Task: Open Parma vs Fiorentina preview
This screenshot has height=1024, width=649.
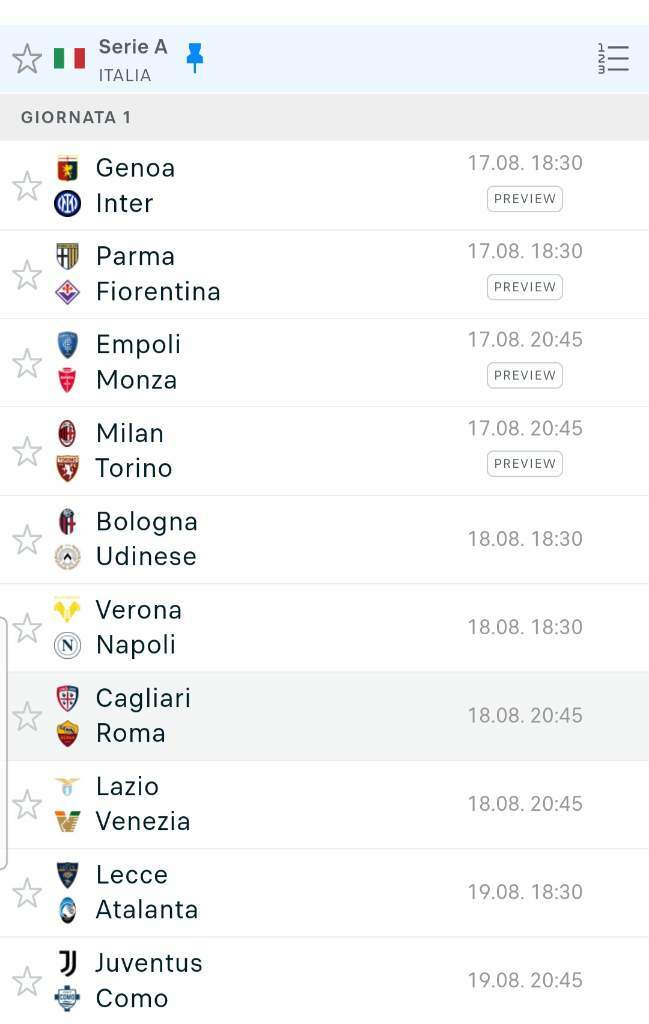Action: 524,287
